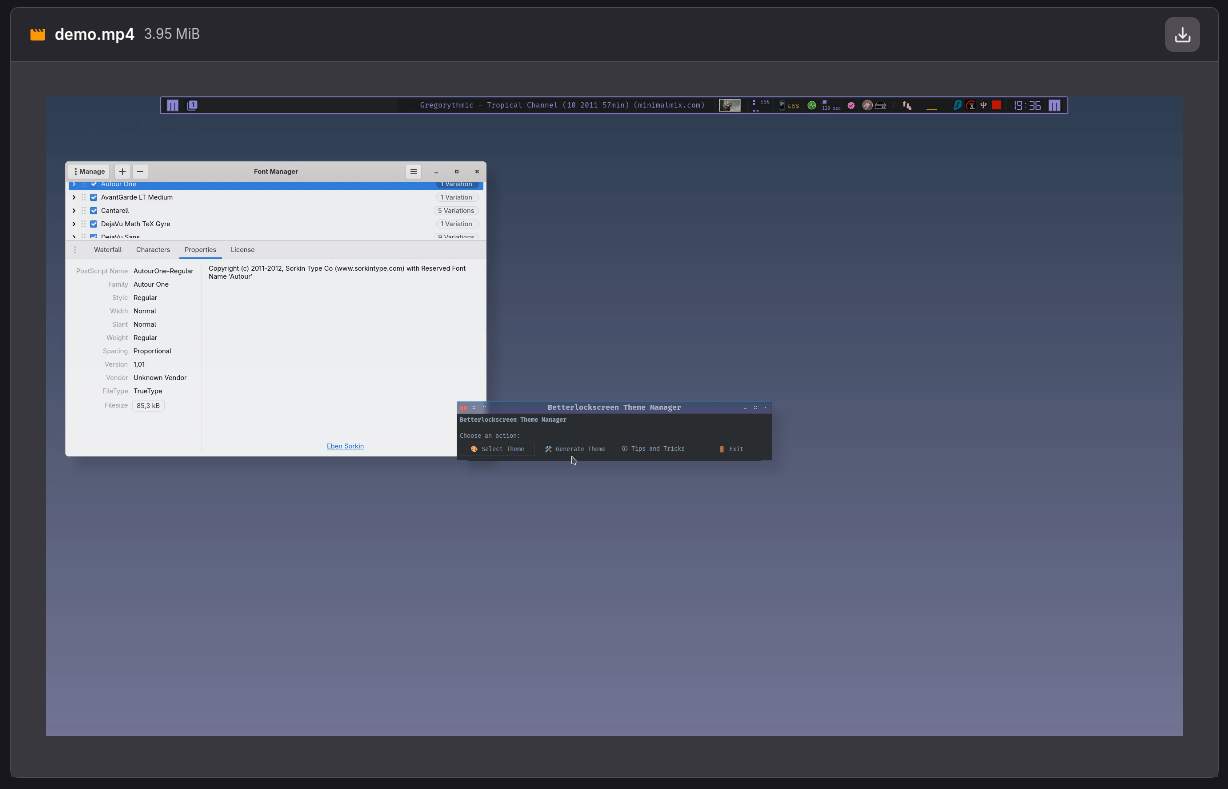Click the minus icon to remove fonts

click(140, 172)
